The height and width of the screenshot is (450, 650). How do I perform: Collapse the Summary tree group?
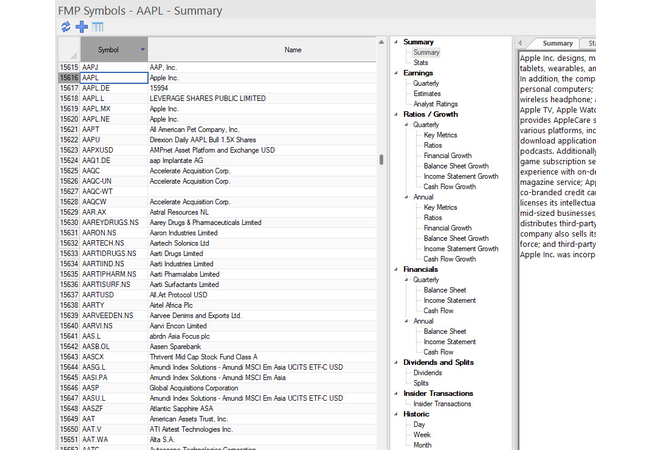click(x=396, y=42)
